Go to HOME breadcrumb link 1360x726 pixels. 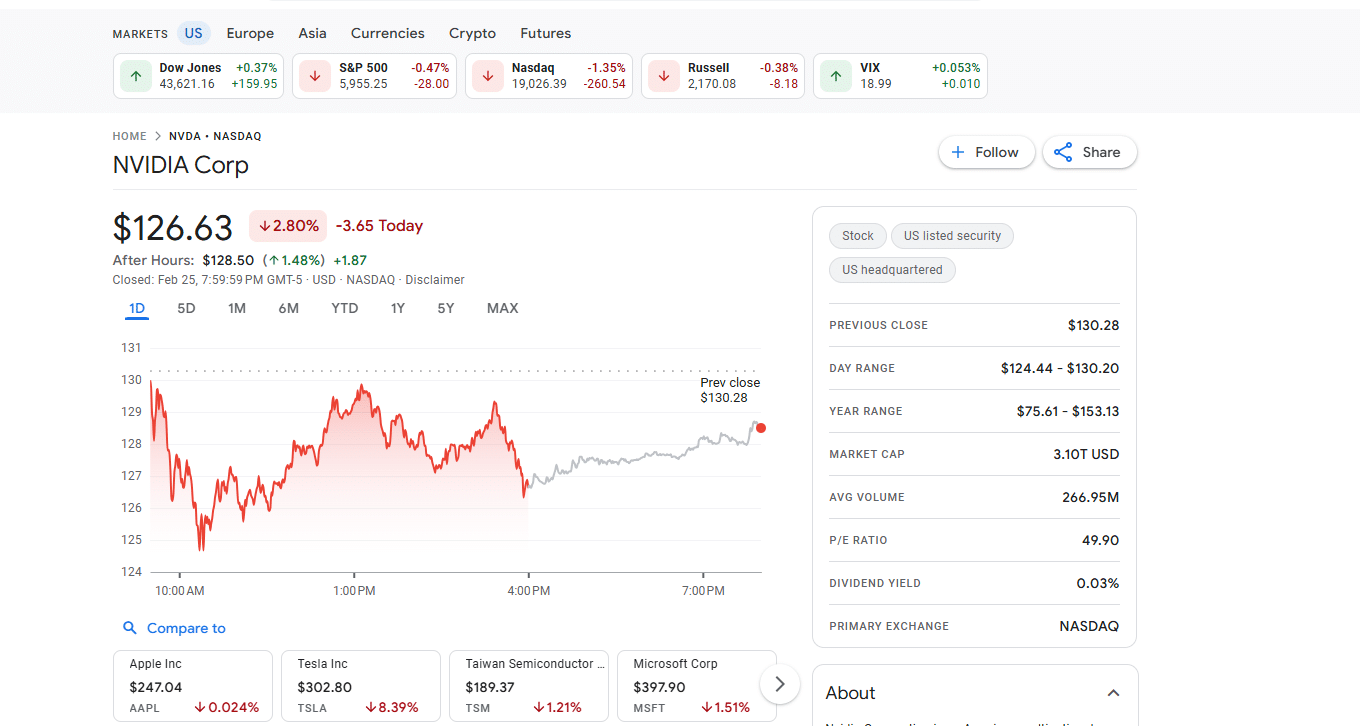tap(130, 136)
